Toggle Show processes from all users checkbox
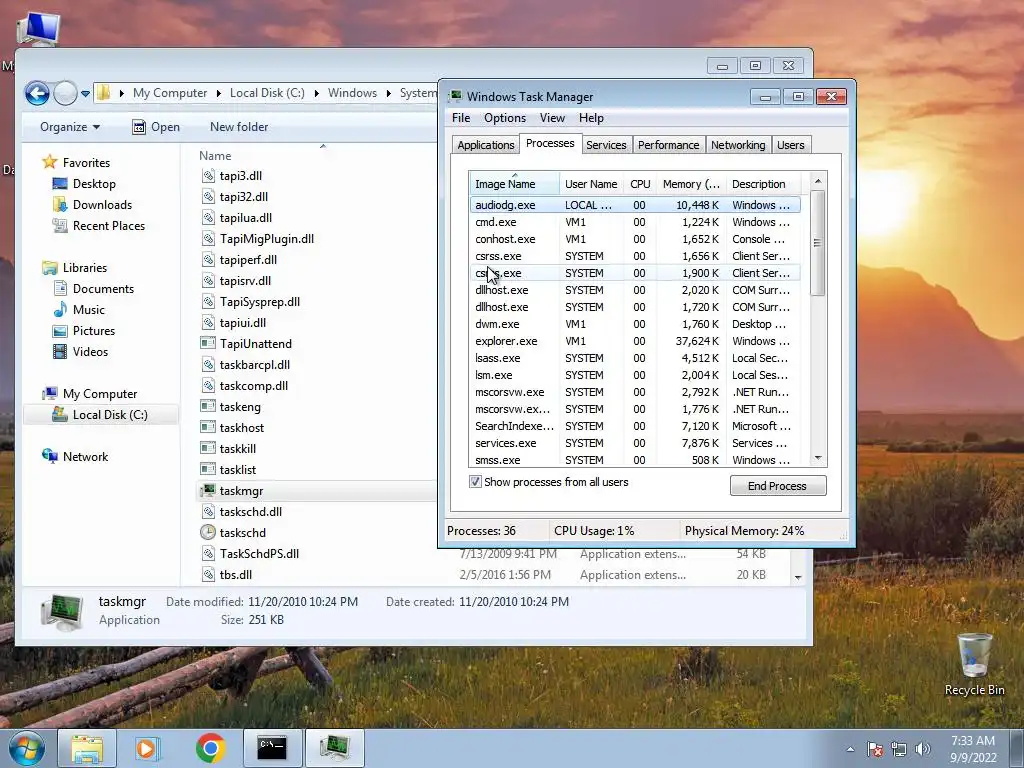 [475, 482]
